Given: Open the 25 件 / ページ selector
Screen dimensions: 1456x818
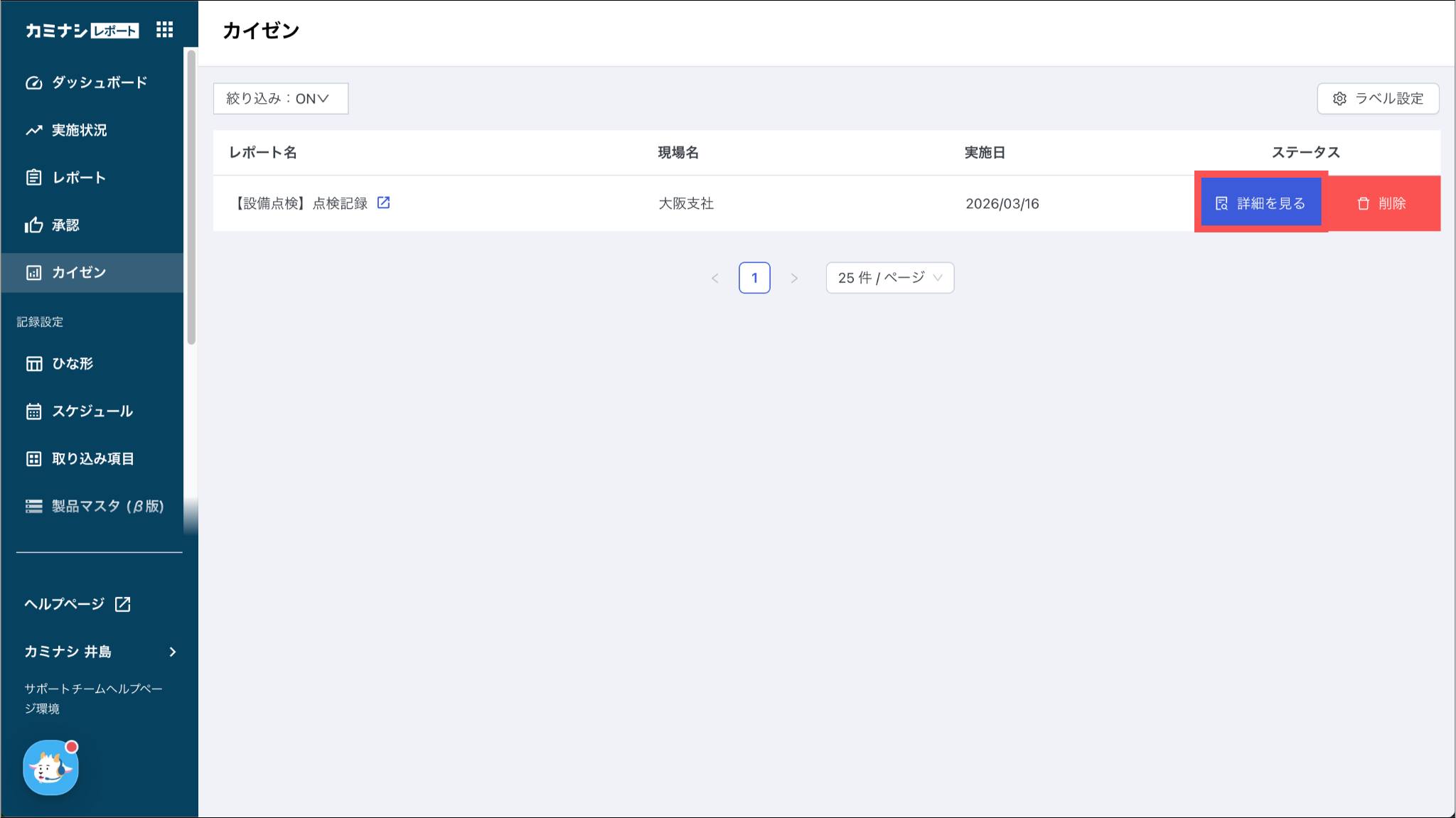Looking at the screenshot, I should (x=889, y=278).
